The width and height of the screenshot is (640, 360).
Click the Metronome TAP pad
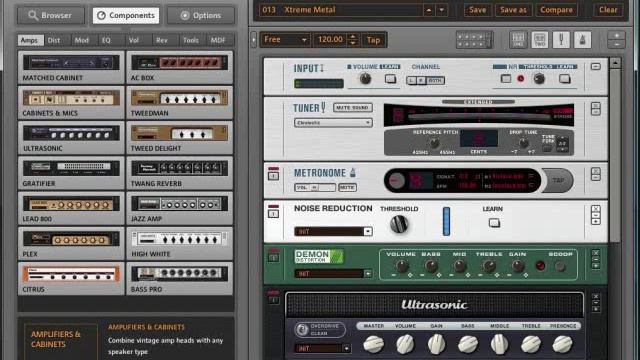tap(558, 180)
